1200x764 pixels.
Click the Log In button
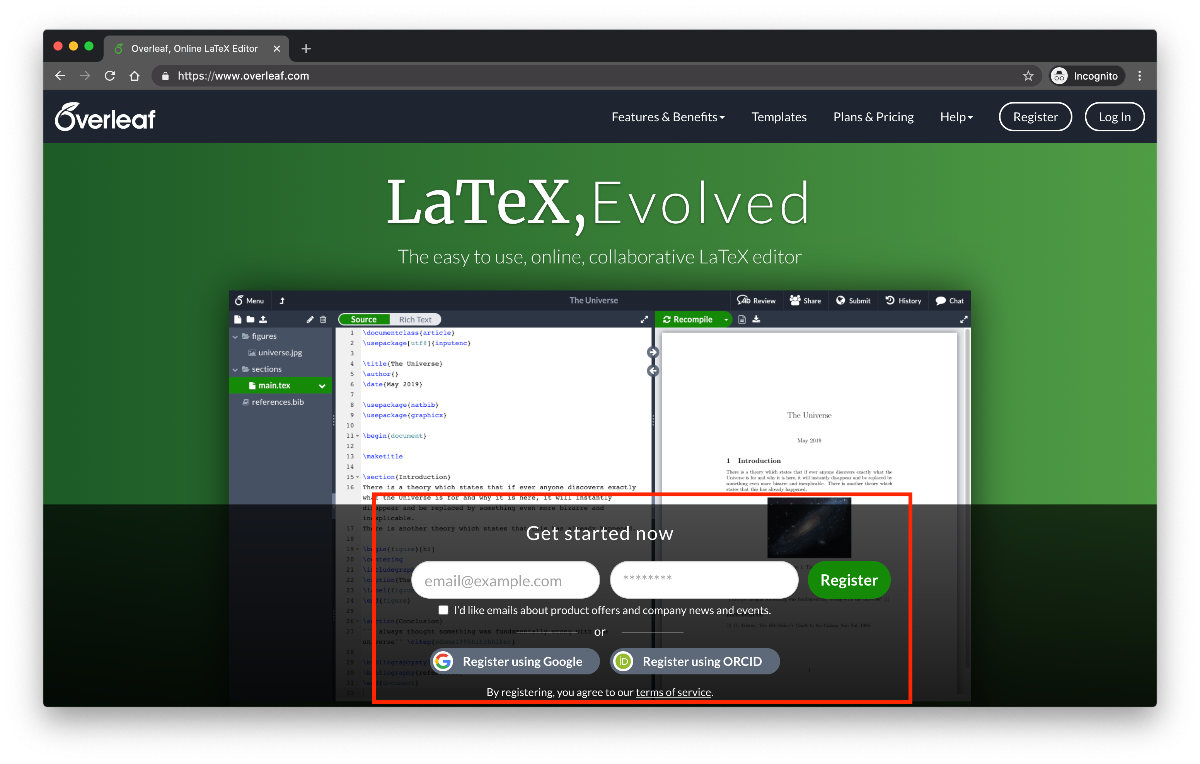[1114, 117]
